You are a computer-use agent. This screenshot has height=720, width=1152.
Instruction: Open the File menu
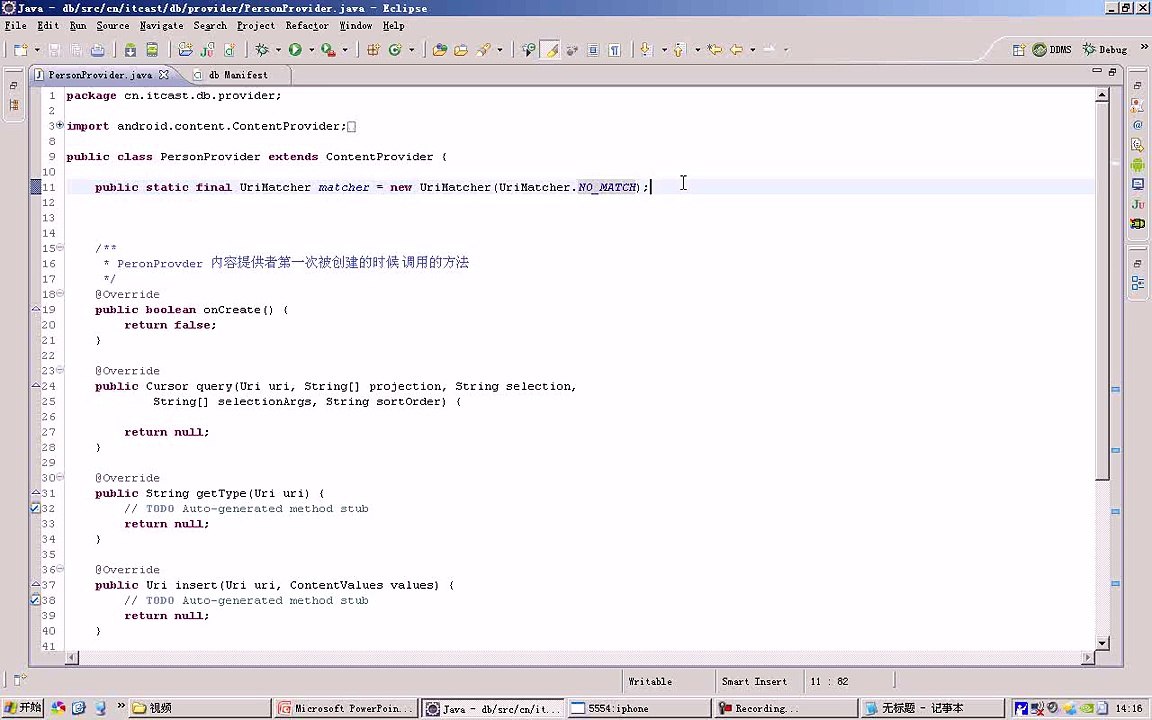coord(15,25)
